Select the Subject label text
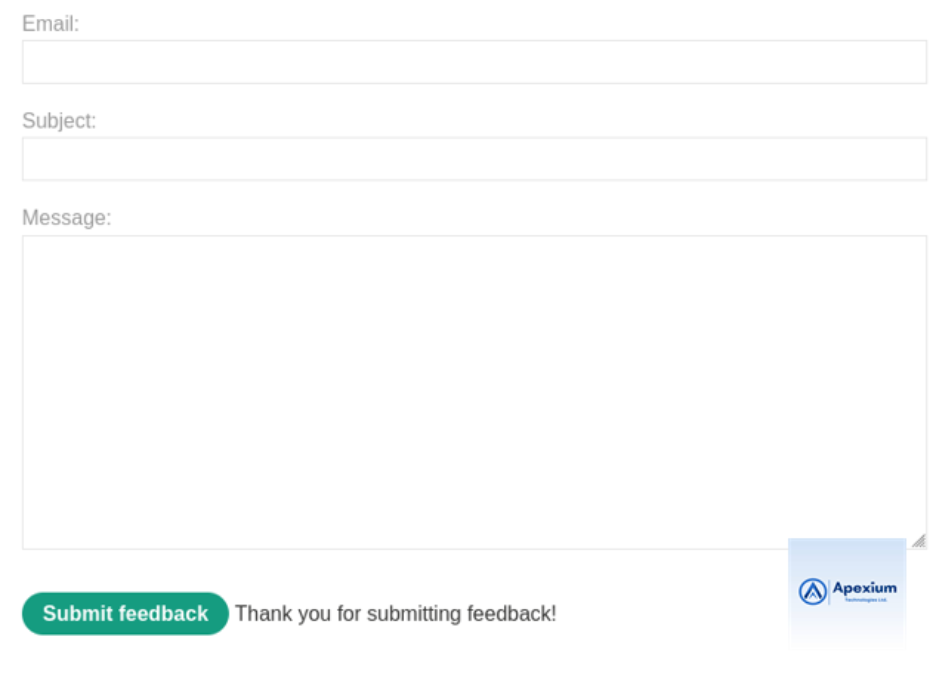 tap(59, 121)
